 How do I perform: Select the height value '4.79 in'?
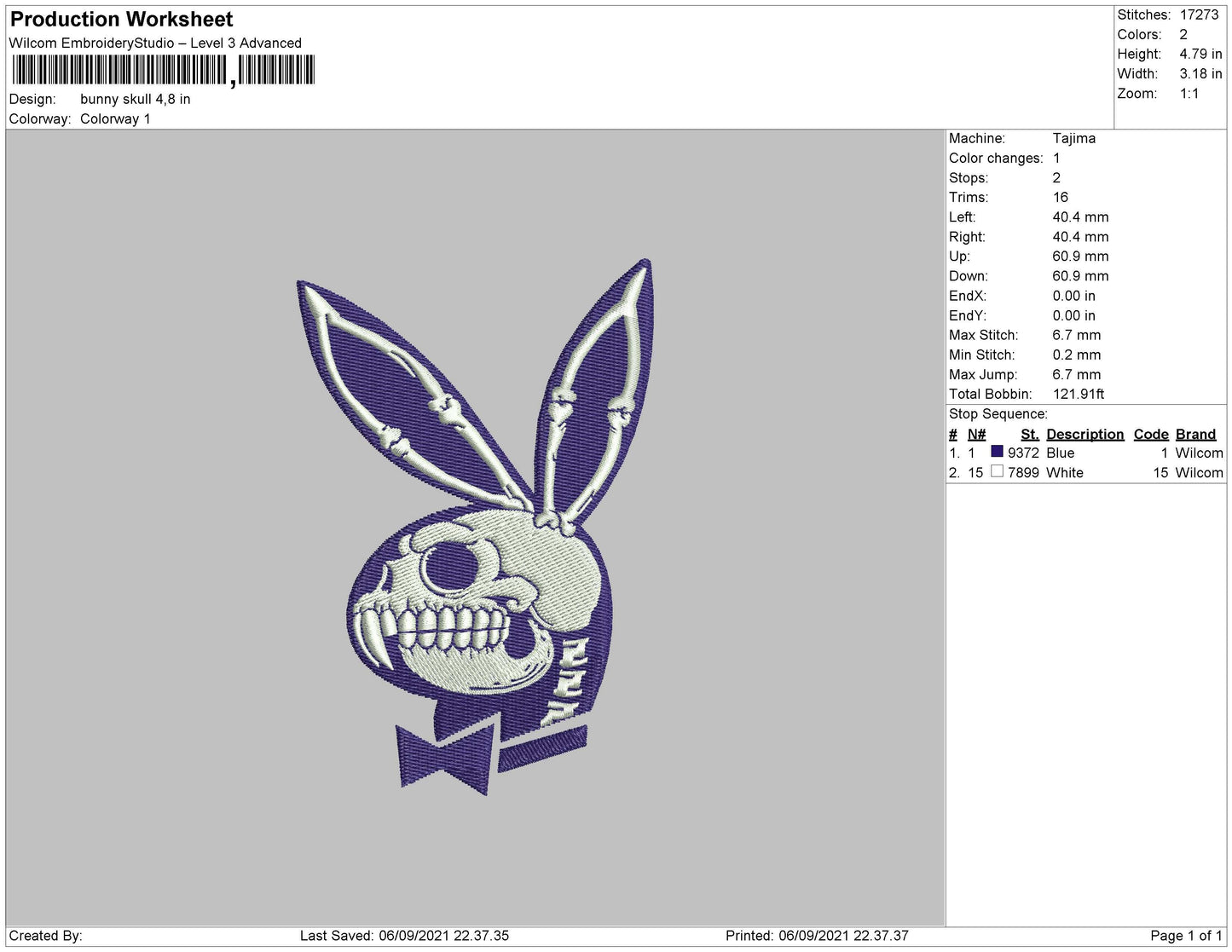(x=1200, y=54)
